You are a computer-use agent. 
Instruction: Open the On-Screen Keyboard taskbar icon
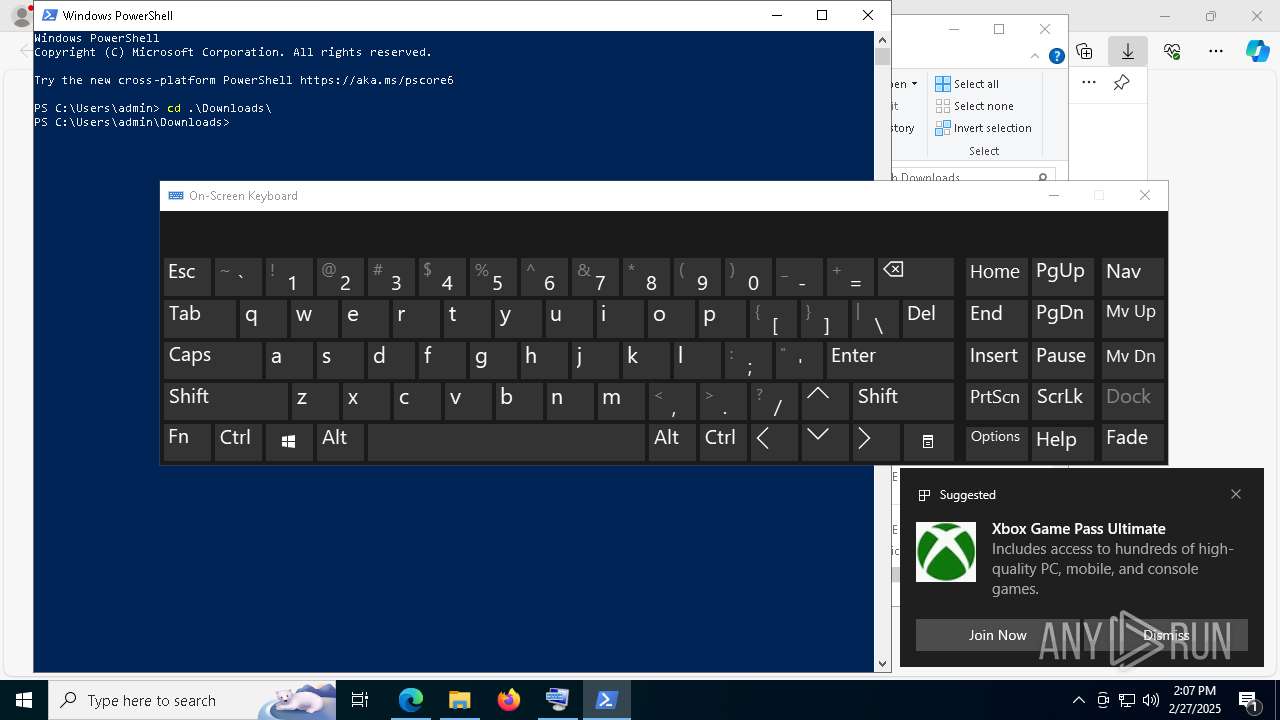point(557,700)
